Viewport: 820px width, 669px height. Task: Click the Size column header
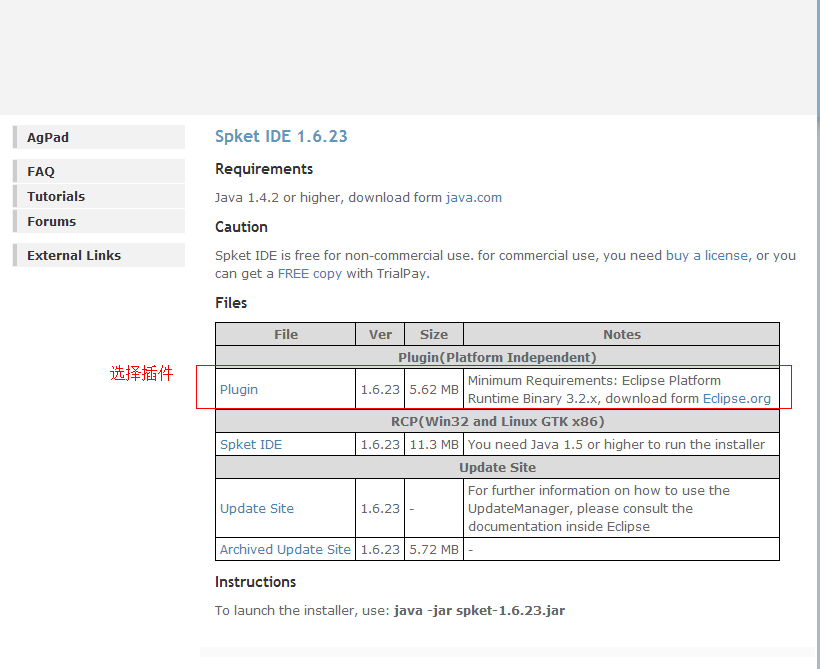434,335
